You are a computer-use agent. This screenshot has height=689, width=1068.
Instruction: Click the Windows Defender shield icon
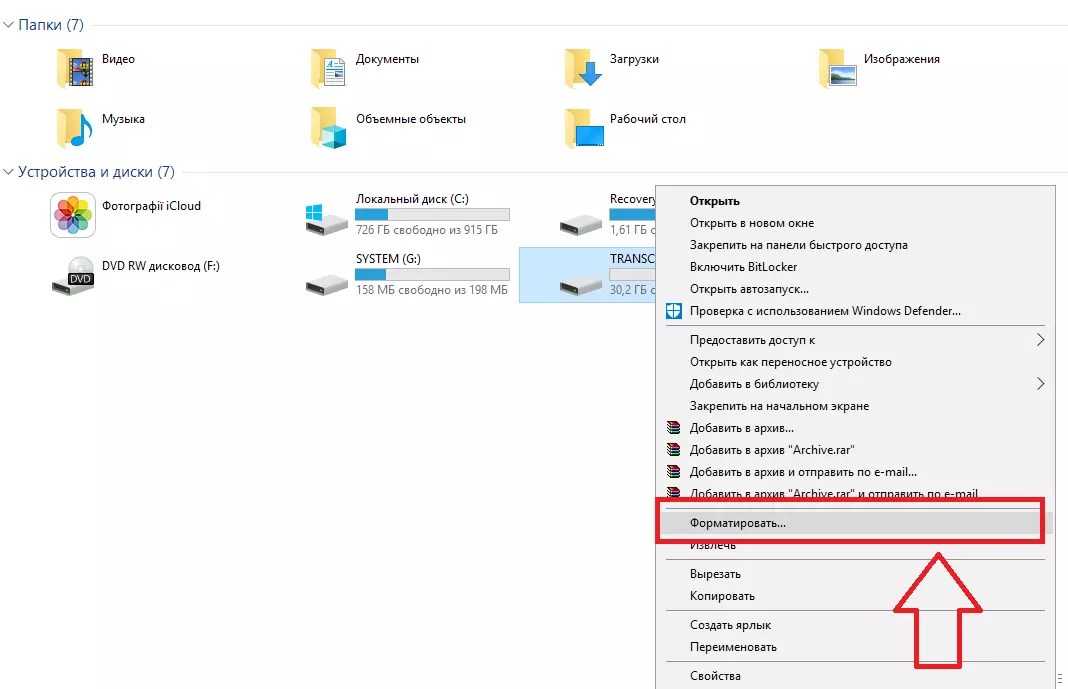(673, 311)
